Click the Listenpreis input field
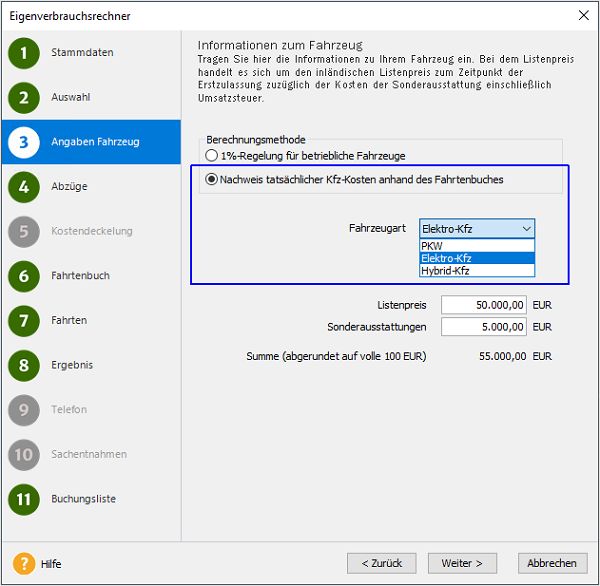 (484, 305)
